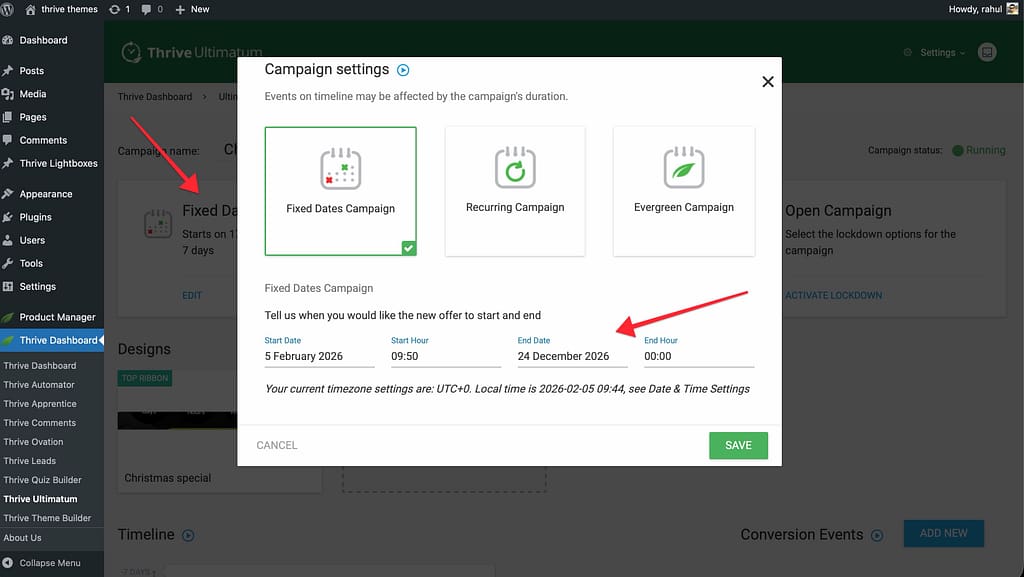Viewport: 1024px width, 577px height.
Task: Play the Timeline help video icon
Action: [188, 535]
